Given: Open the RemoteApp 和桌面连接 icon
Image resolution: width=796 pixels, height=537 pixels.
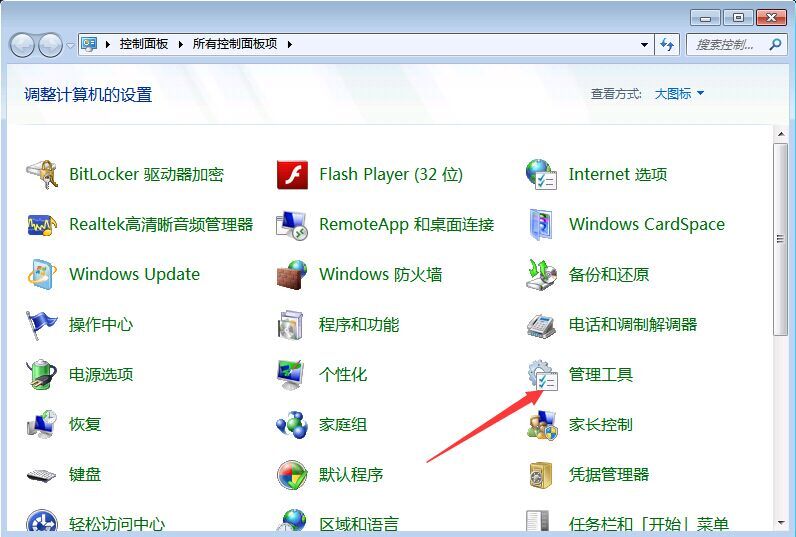Looking at the screenshot, I should pyautogui.click(x=292, y=224).
